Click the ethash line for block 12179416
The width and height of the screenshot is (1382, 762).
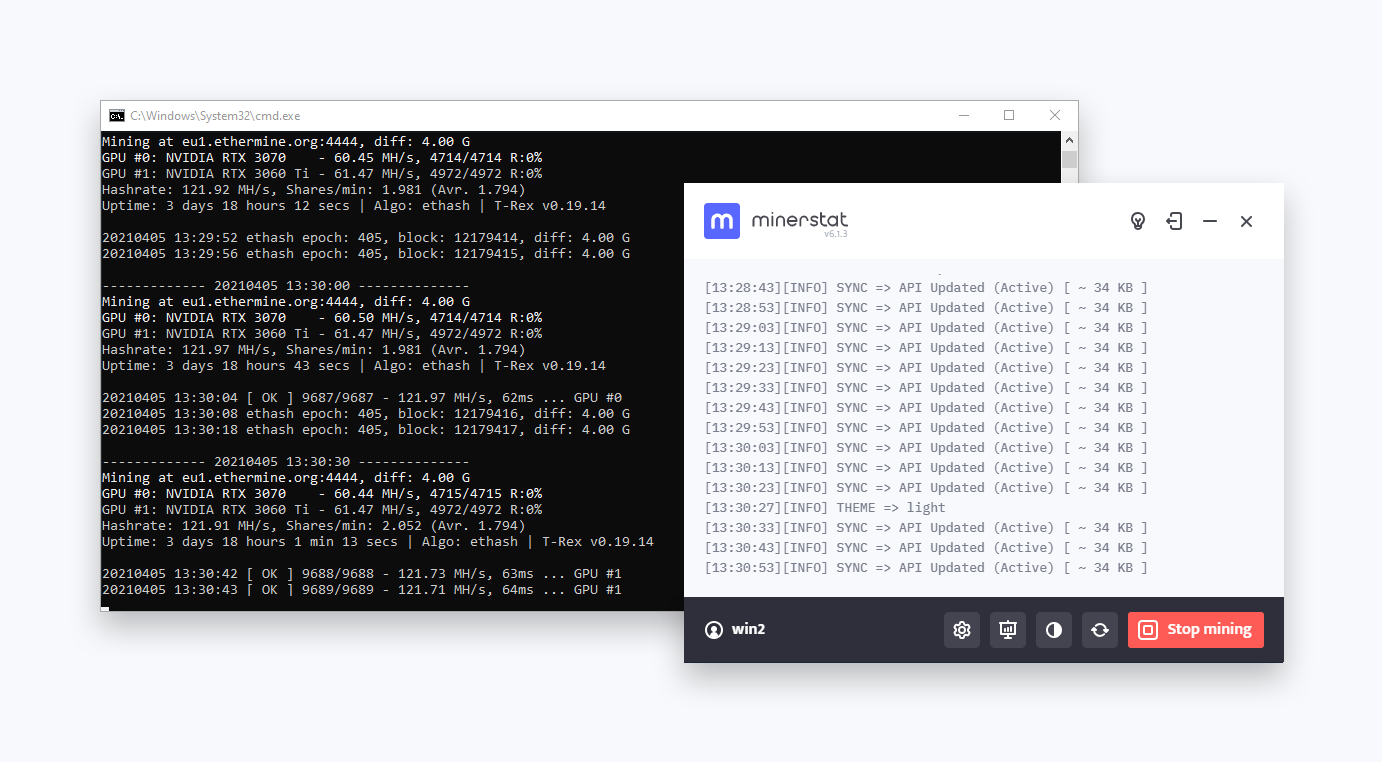[x=366, y=414]
